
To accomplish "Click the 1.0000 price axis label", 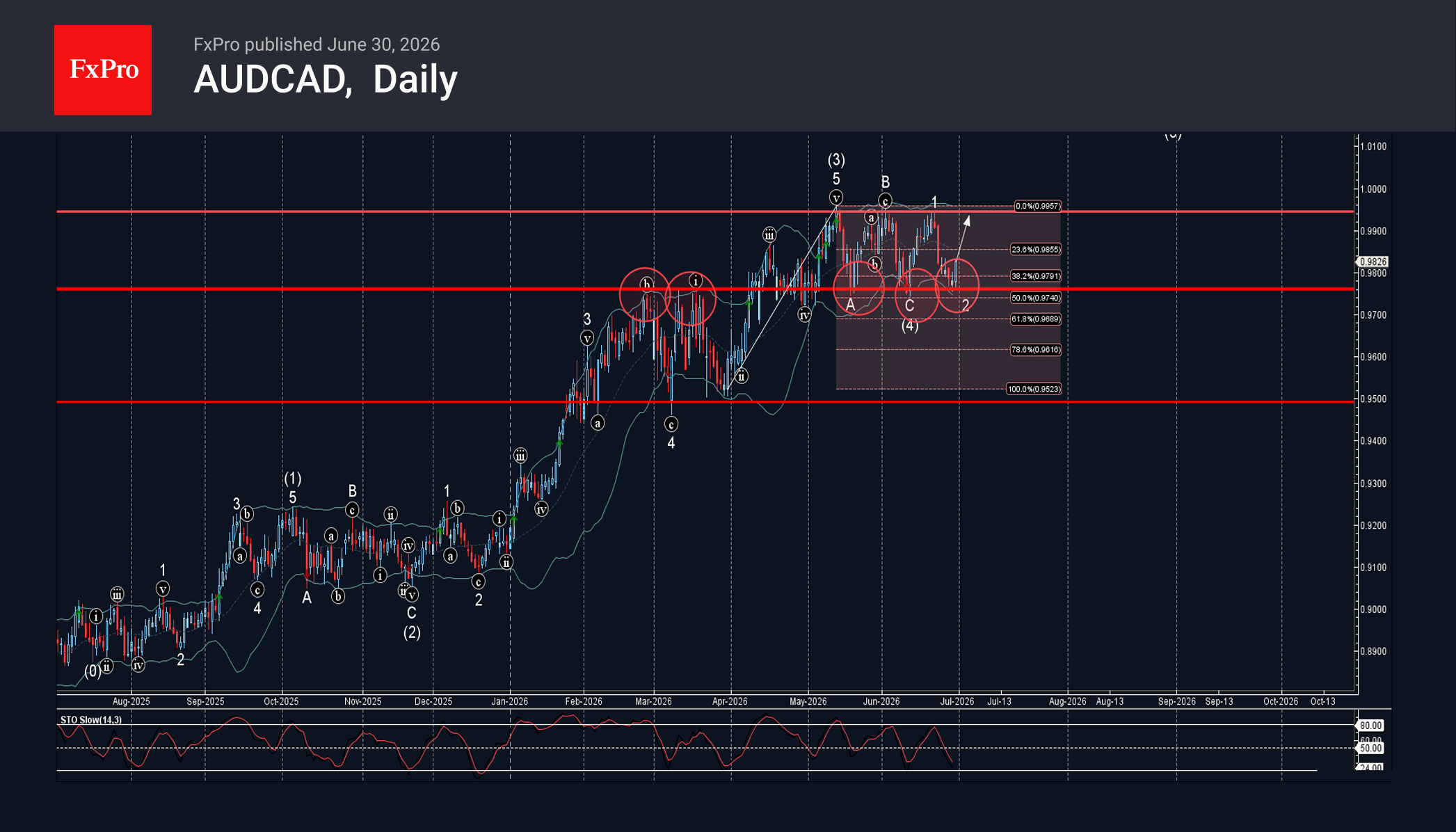I will coord(1373,189).
